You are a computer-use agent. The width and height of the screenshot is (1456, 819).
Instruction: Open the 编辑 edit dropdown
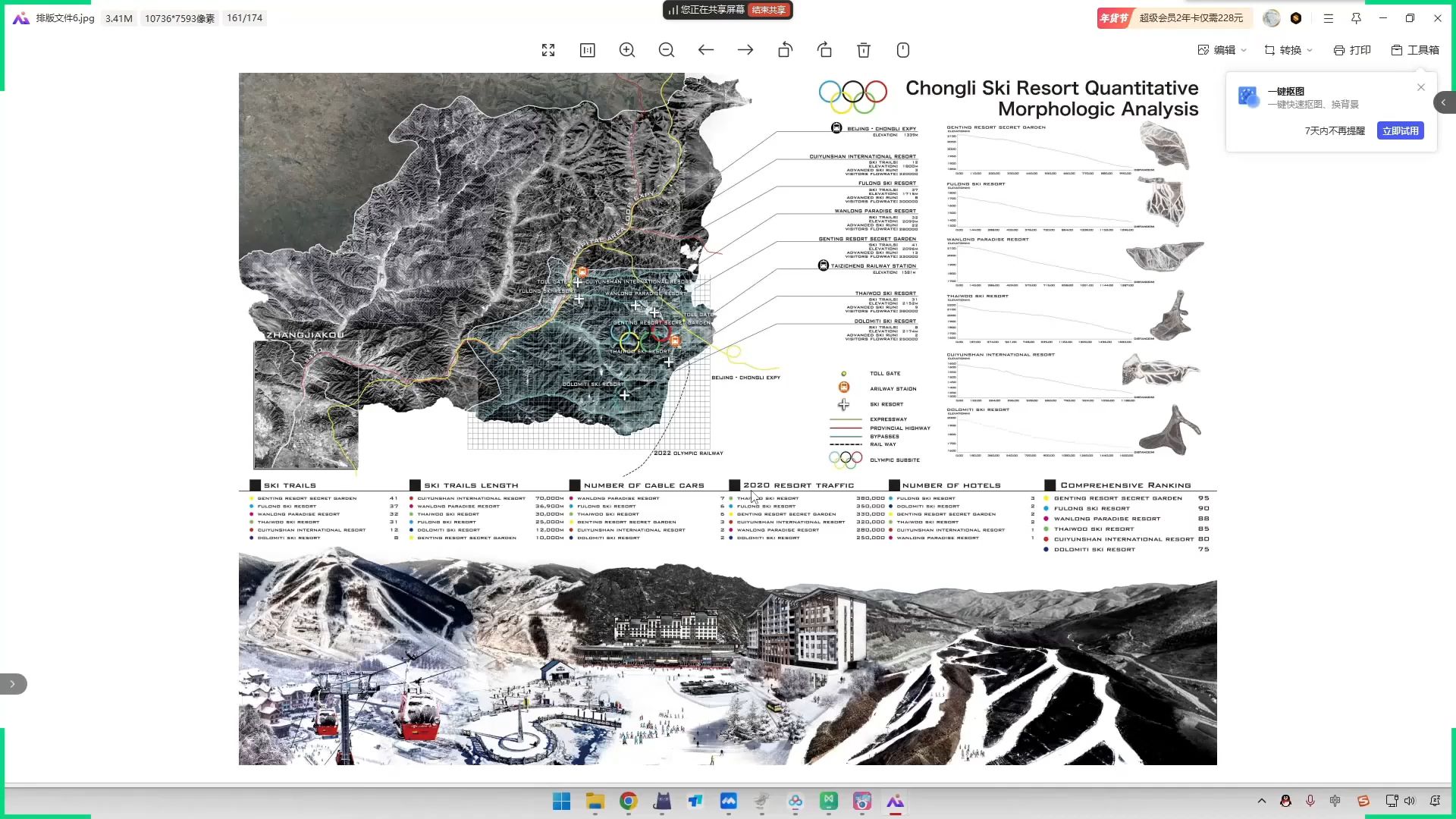(x=1222, y=50)
